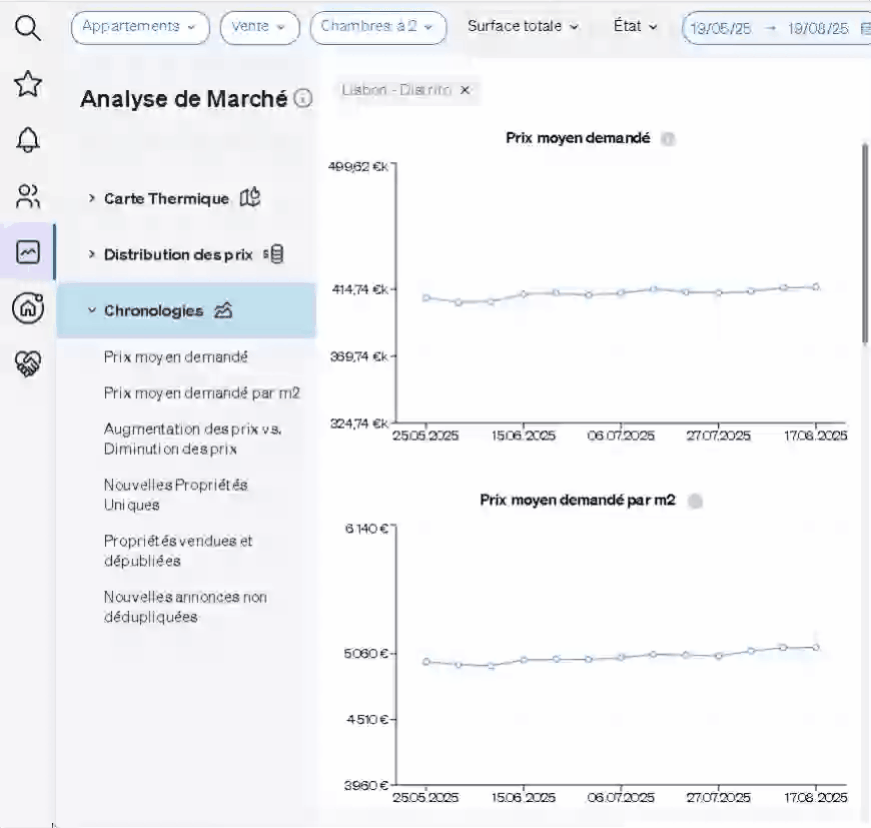Open alerts via the bell icon
The height and width of the screenshot is (828, 871).
point(28,141)
